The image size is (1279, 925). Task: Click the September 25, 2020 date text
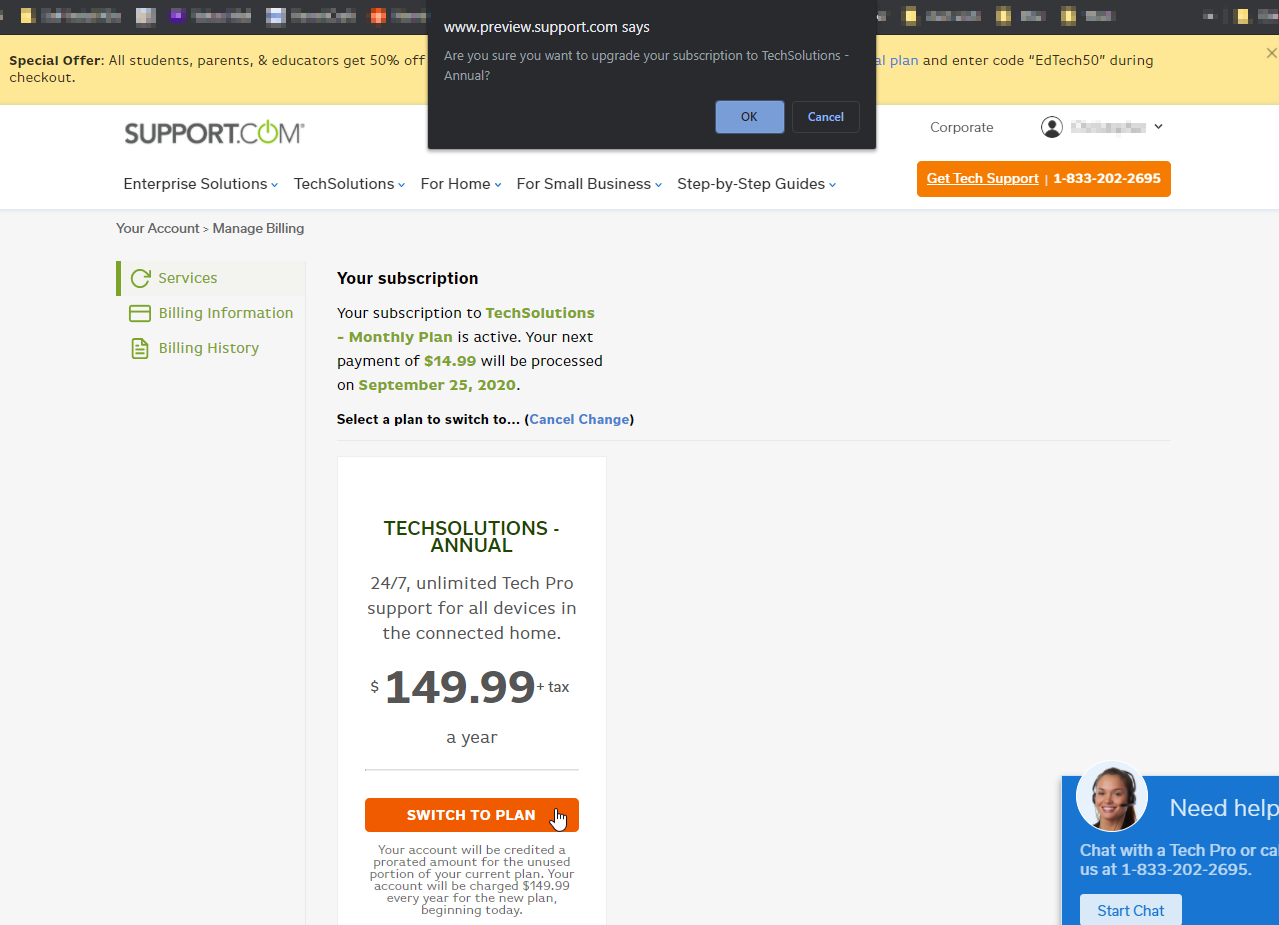coord(437,385)
